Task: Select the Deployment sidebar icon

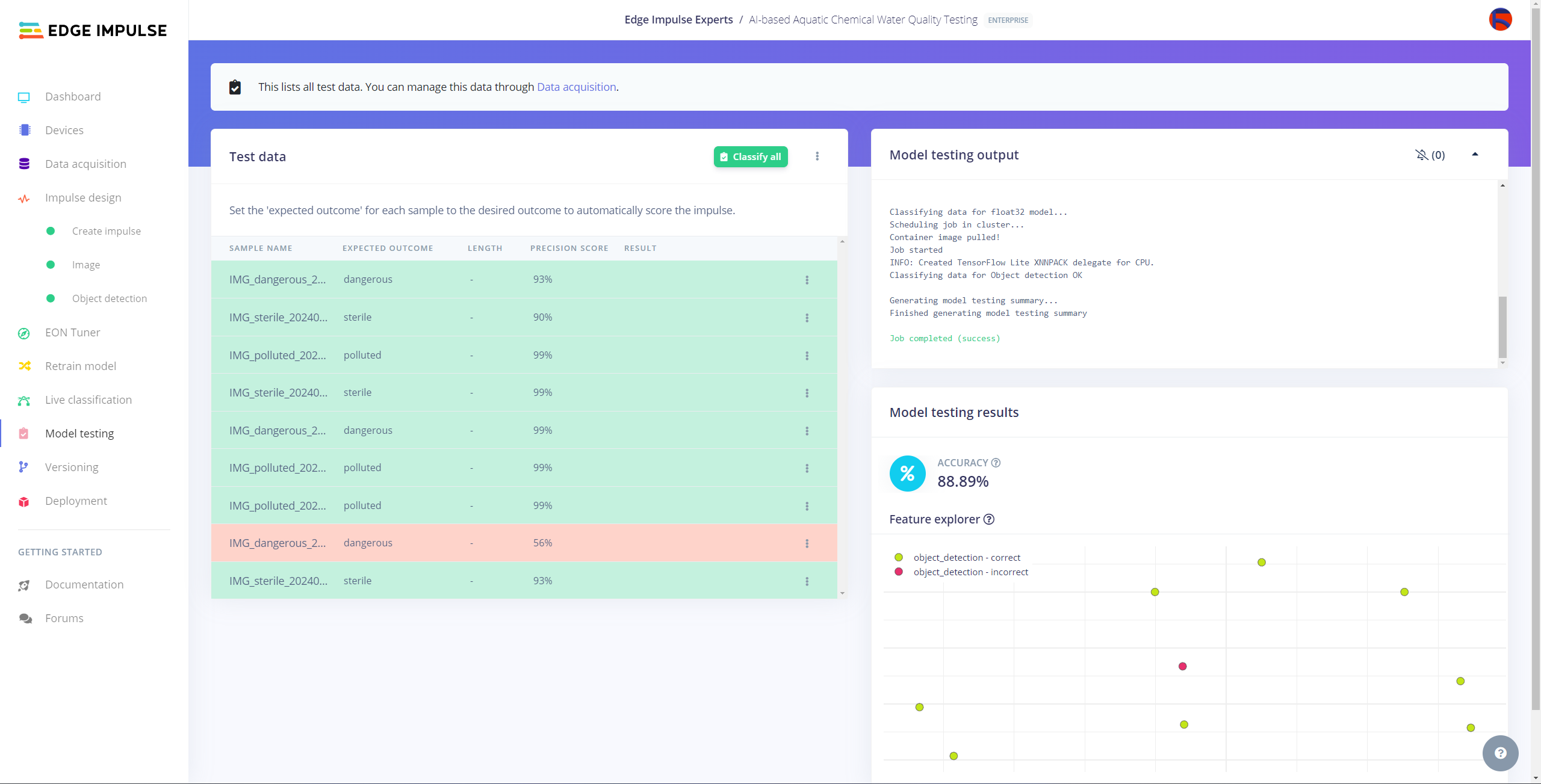Action: coord(24,500)
